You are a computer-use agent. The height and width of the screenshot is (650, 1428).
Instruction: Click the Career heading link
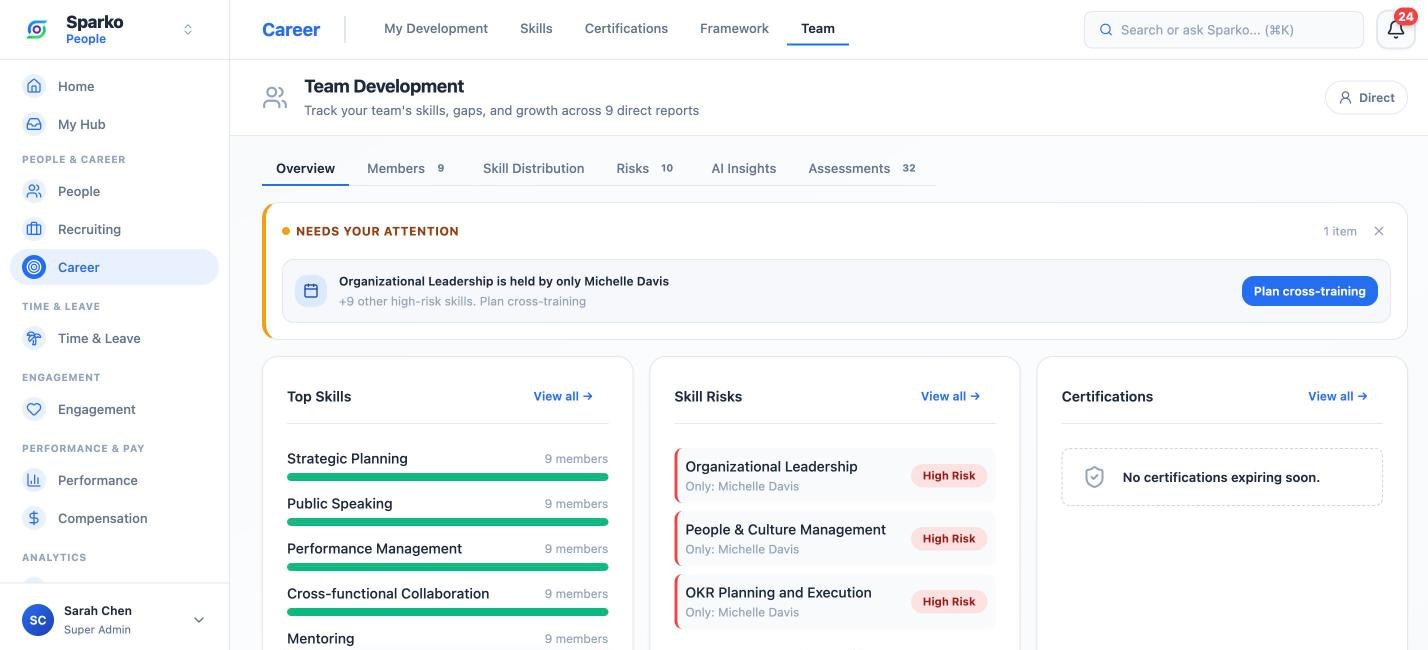pos(291,30)
